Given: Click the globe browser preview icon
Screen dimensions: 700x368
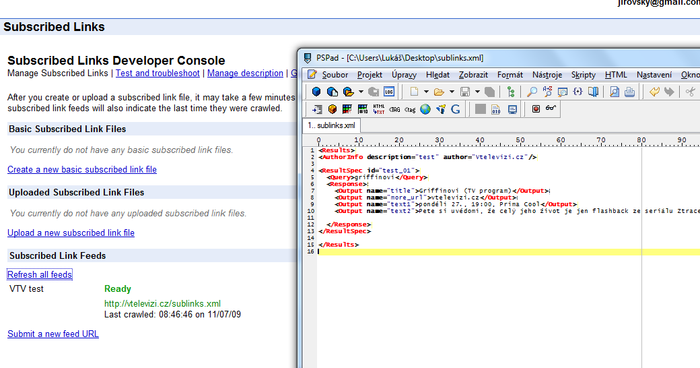Looking at the screenshot, I should pos(425,109).
